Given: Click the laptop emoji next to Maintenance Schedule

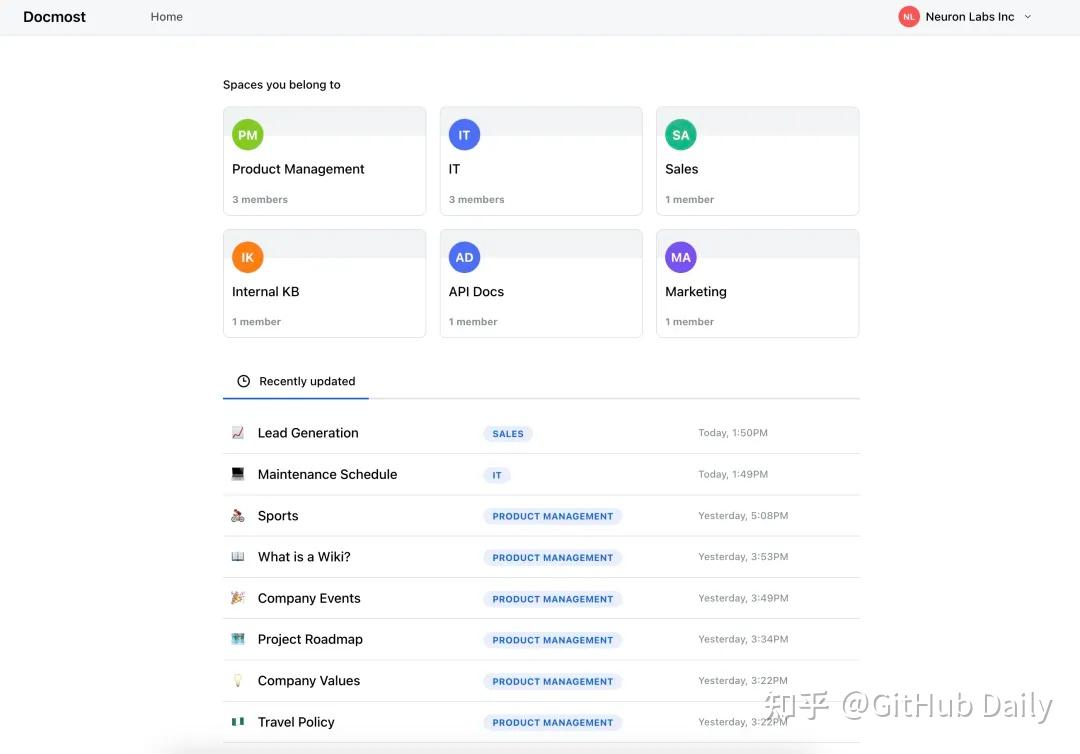Looking at the screenshot, I should (238, 474).
